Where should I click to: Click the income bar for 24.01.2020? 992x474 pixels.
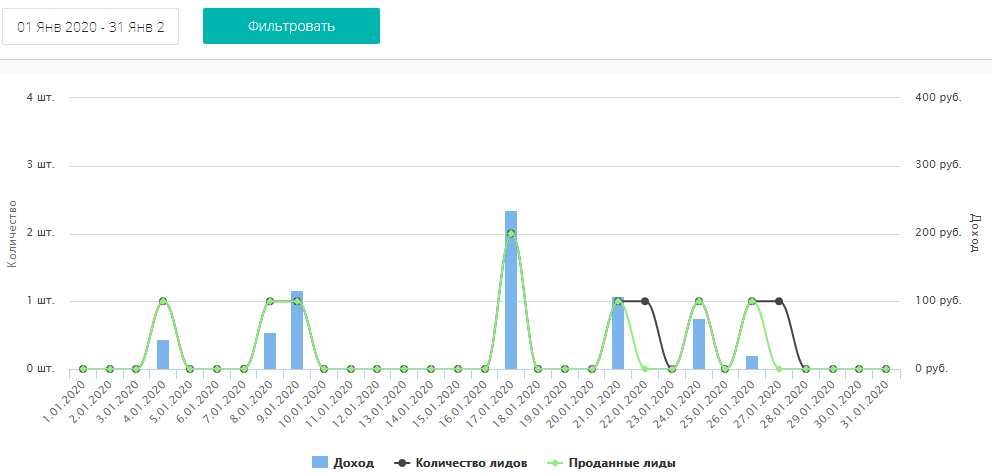(699, 345)
